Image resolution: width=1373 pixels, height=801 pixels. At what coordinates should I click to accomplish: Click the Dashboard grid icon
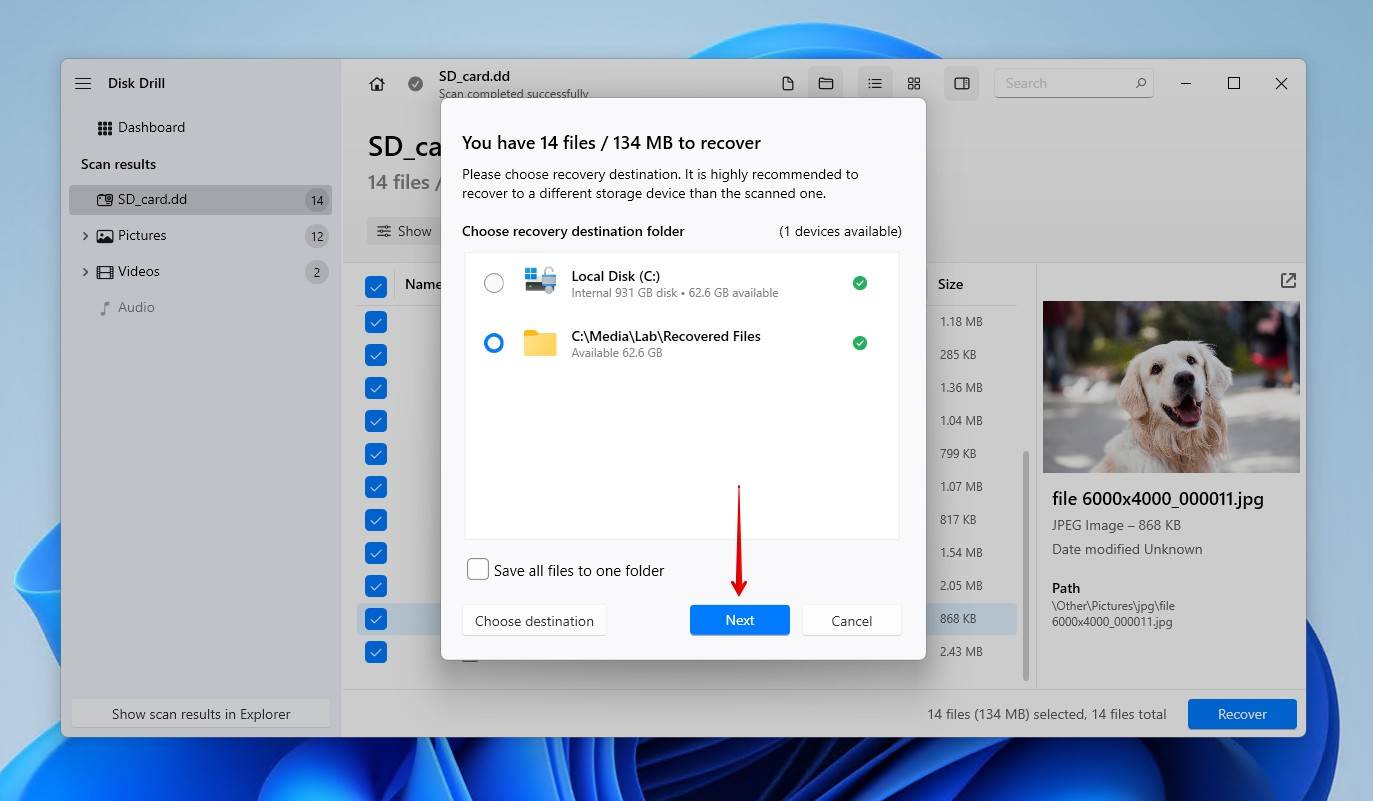pos(105,128)
